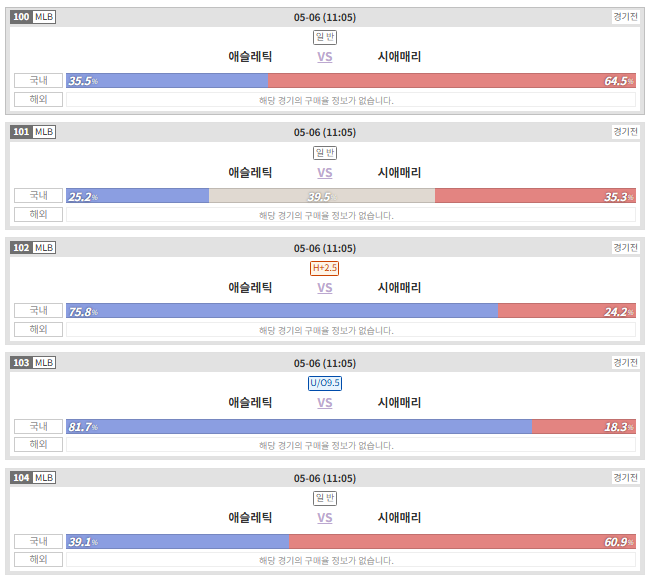Click the 100 MLB match number tag
The image size is (648, 579).
click(33, 17)
